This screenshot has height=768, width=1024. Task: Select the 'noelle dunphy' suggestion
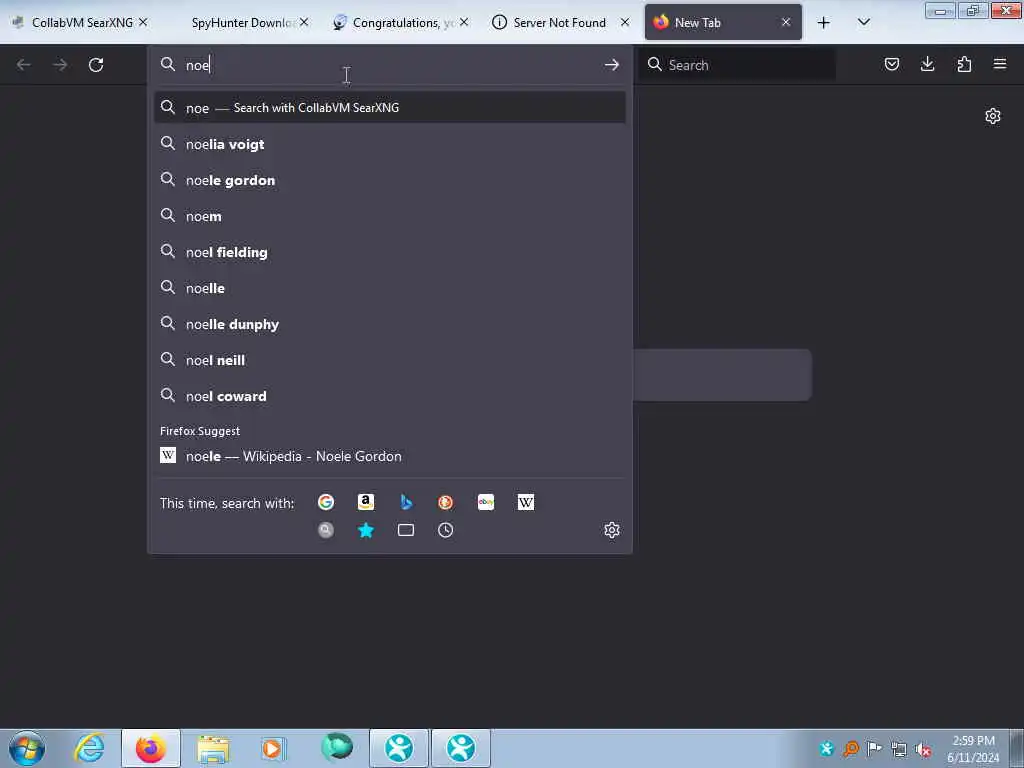point(390,323)
